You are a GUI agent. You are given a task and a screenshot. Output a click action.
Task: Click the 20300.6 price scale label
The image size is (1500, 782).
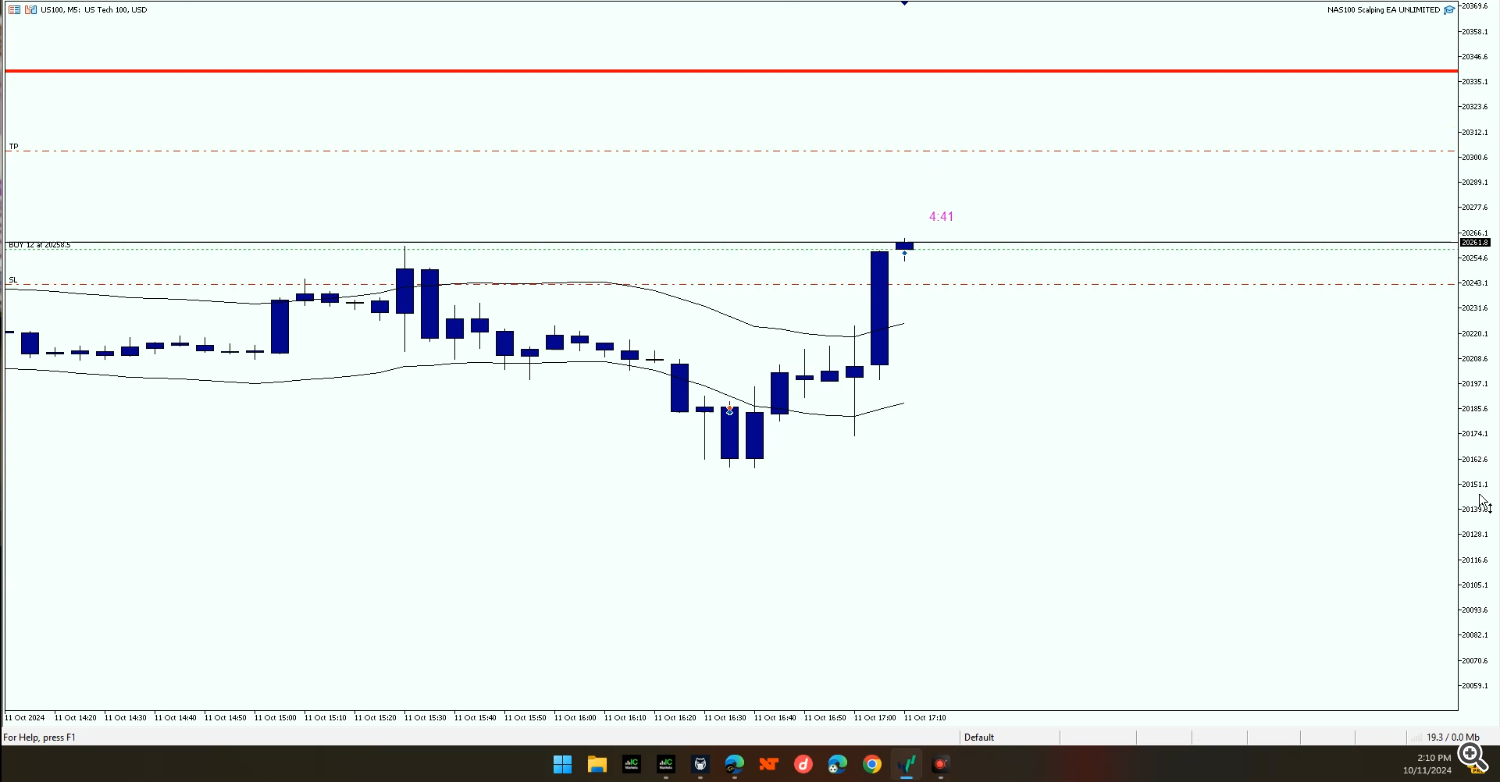[x=1474, y=157]
